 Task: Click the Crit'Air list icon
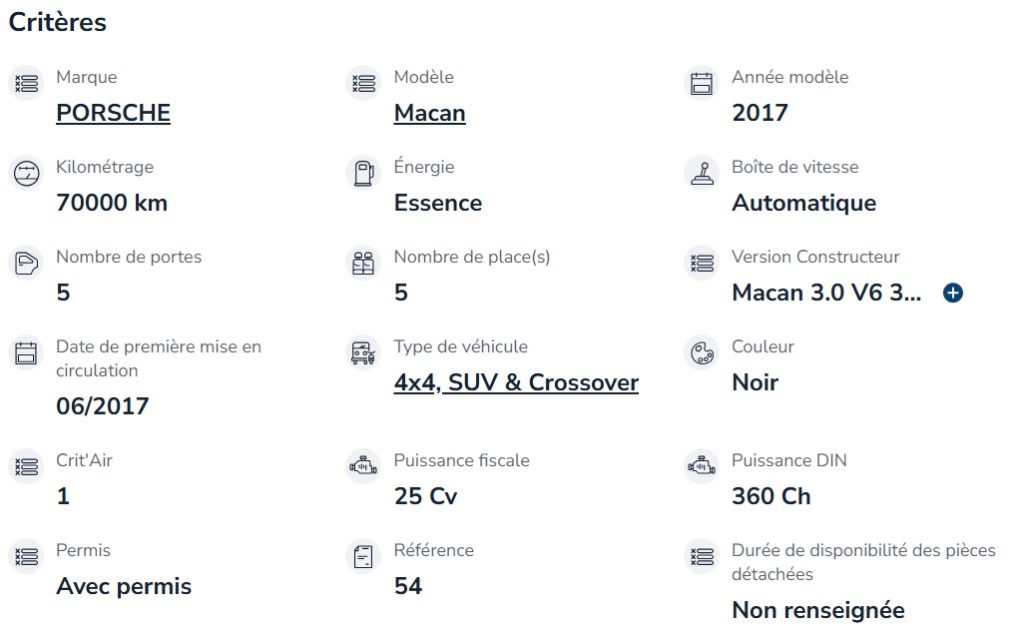[x=27, y=466]
